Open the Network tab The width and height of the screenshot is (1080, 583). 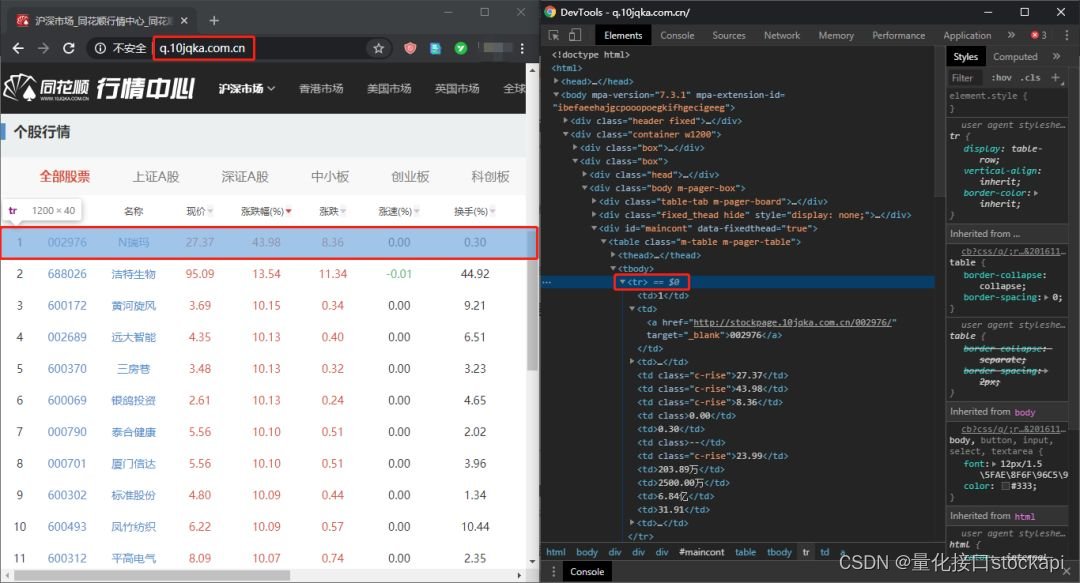[x=782, y=35]
